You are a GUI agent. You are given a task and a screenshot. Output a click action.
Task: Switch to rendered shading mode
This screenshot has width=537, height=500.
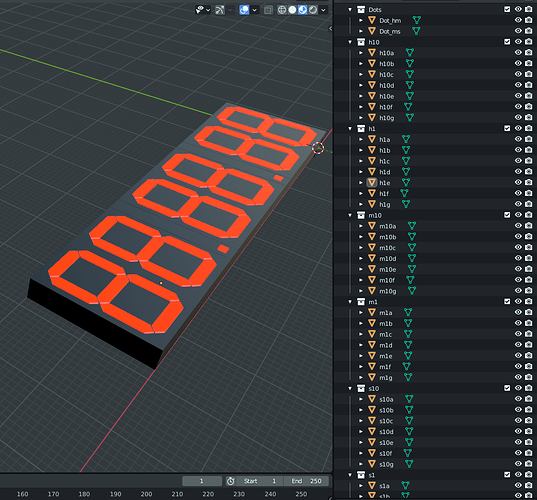coord(313,10)
